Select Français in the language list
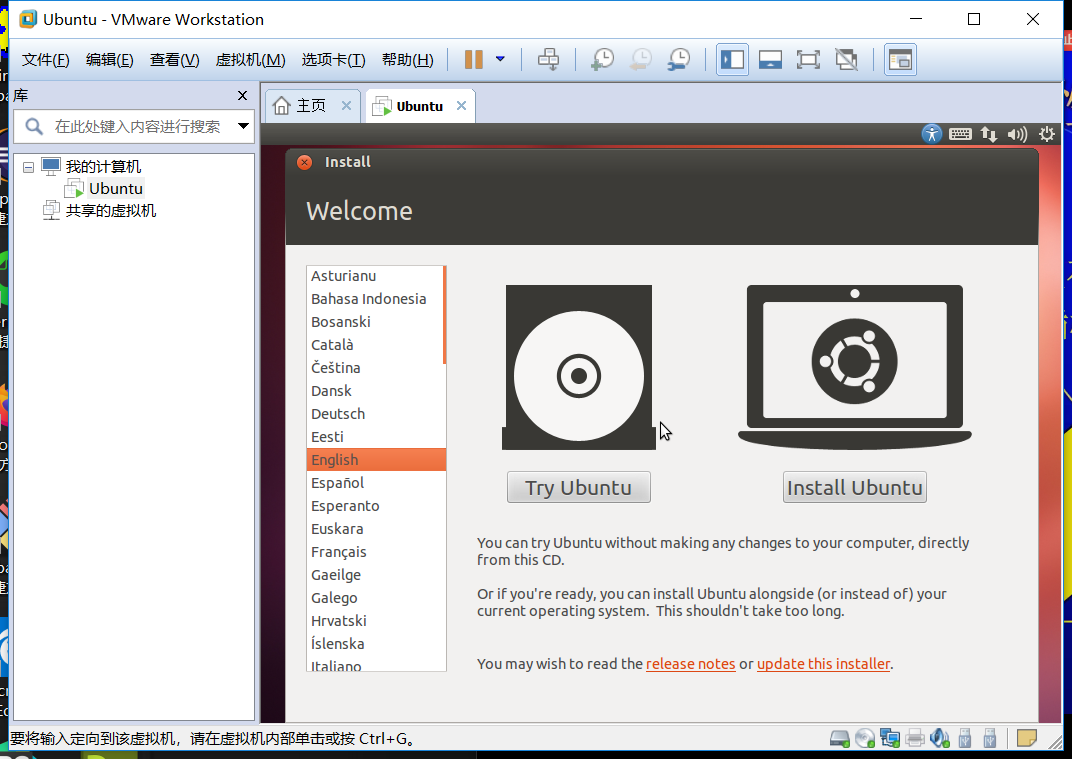1072x759 pixels. pos(375,552)
